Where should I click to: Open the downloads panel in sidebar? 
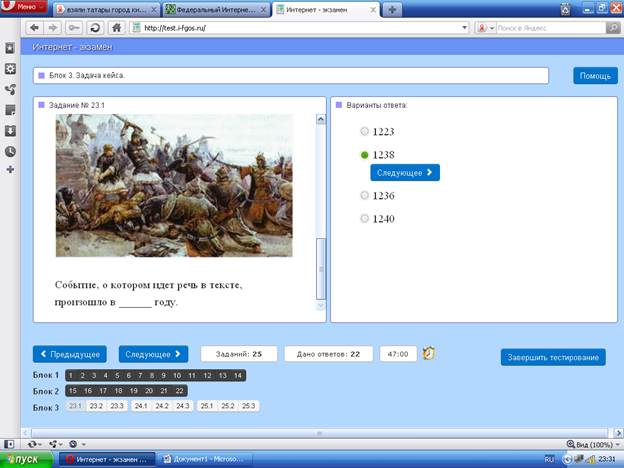(10, 131)
